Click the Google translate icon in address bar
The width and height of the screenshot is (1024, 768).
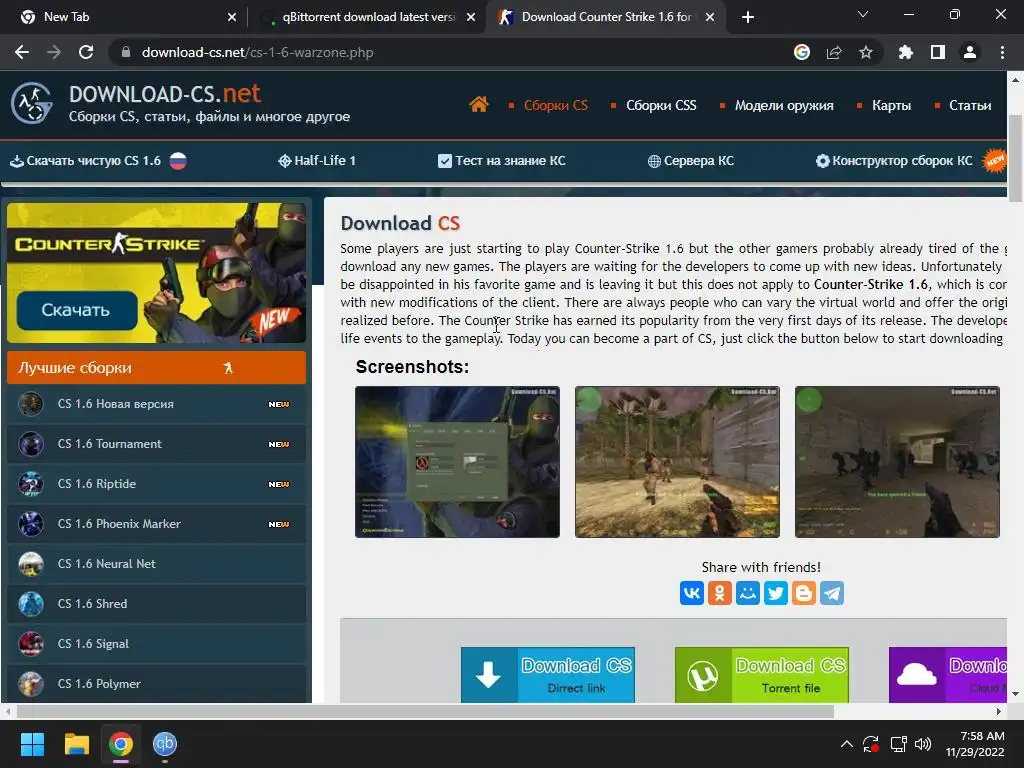(x=802, y=52)
